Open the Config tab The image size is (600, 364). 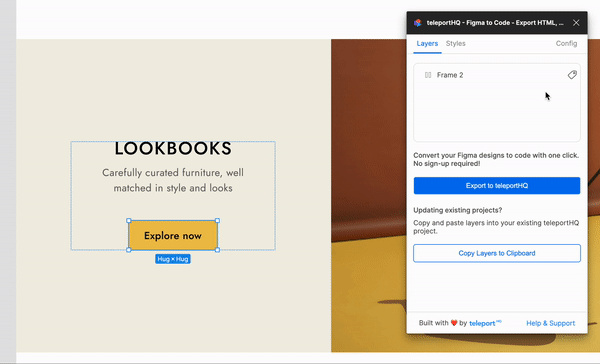tap(566, 44)
